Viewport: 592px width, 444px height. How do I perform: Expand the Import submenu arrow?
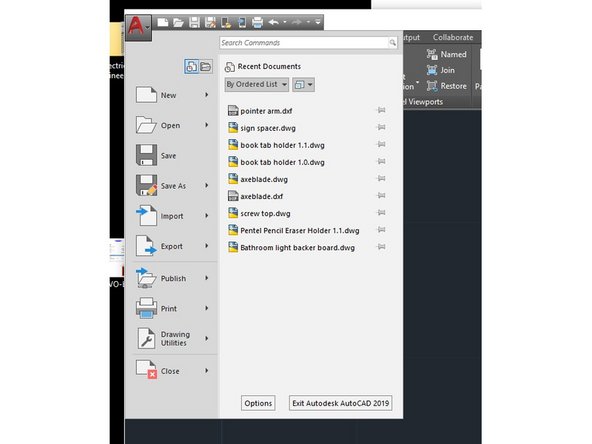click(207, 216)
